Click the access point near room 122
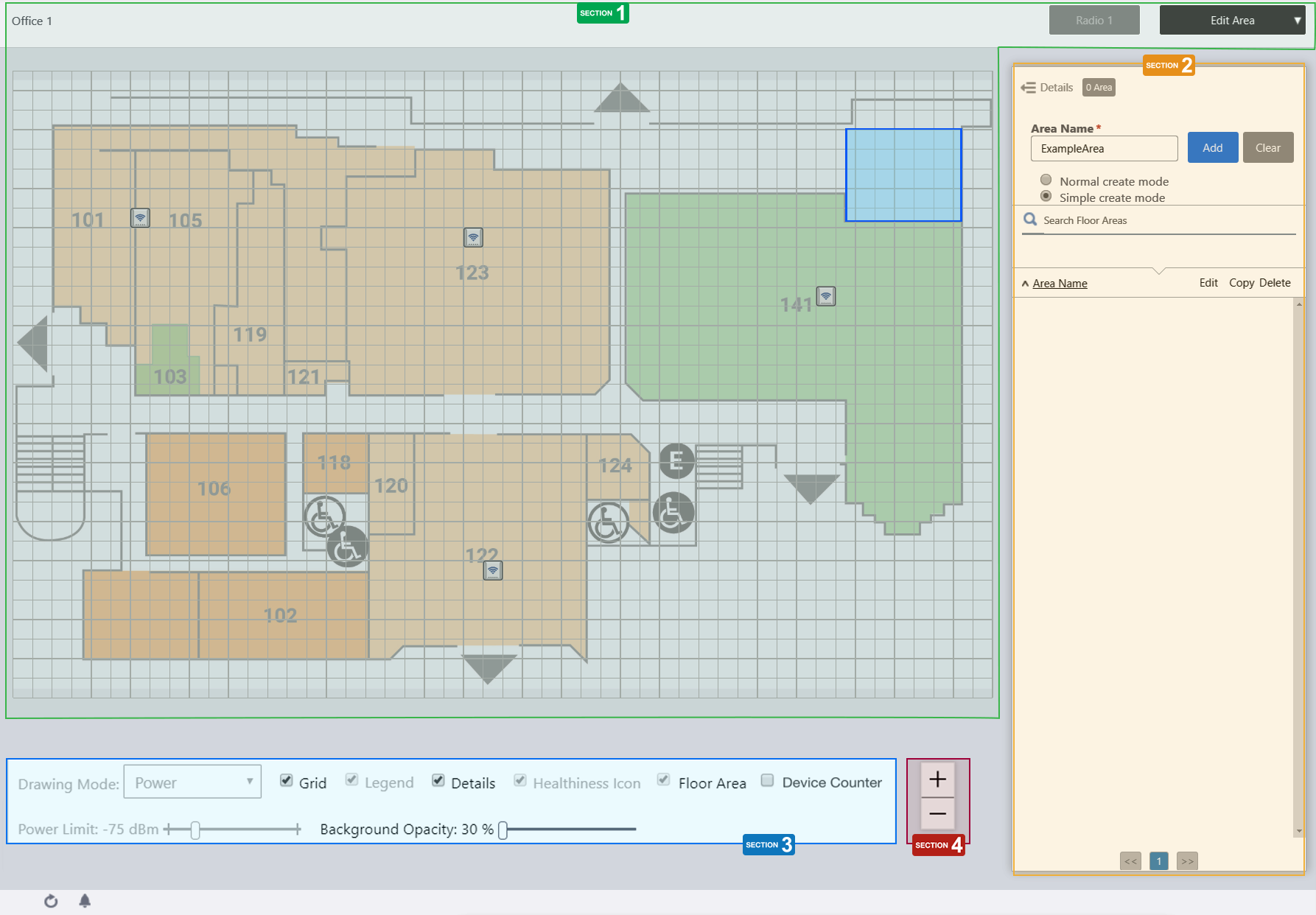This screenshot has height=915, width=1316. pyautogui.click(x=493, y=570)
